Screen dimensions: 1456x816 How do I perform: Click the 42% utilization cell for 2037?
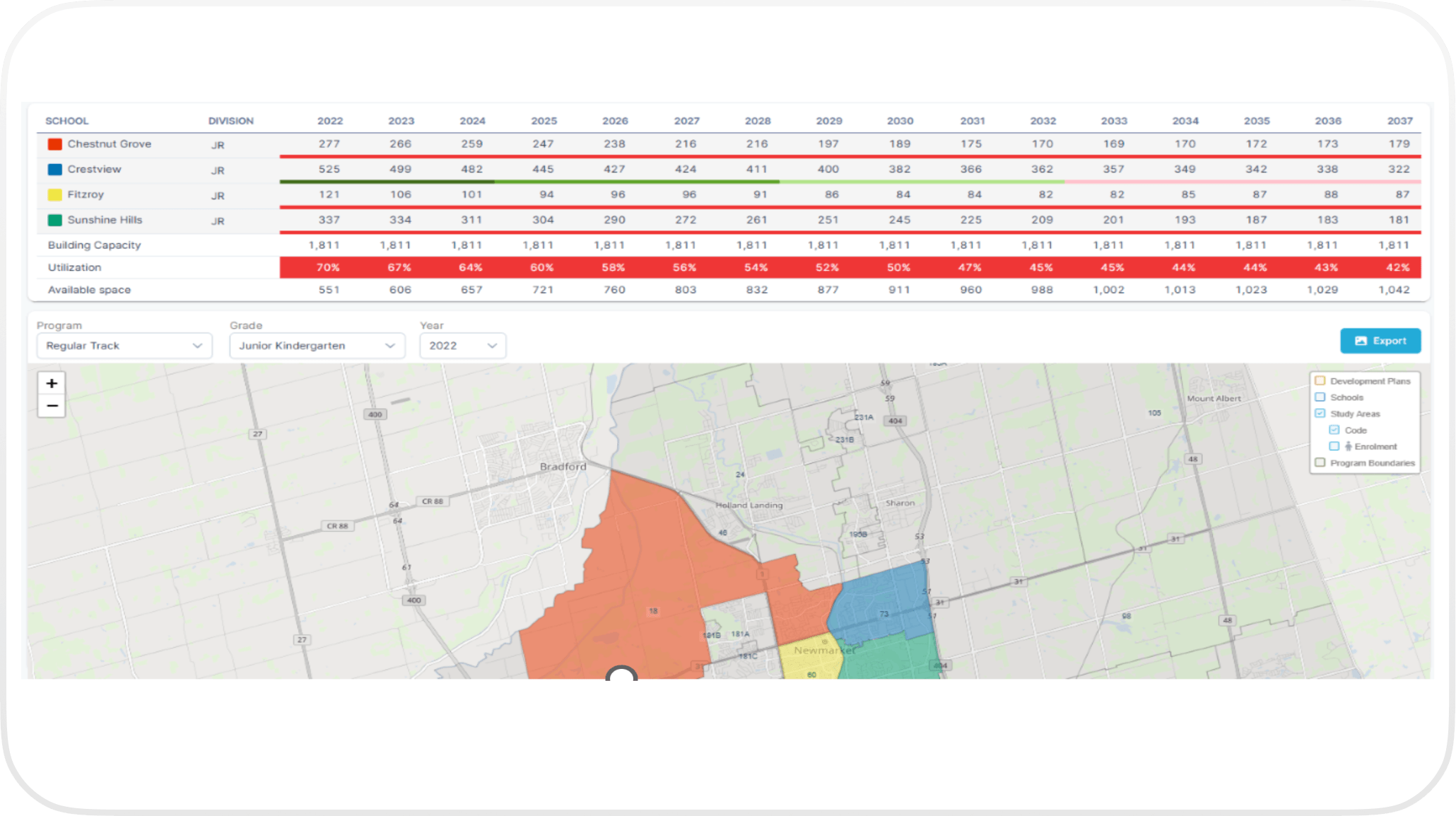coord(1398,267)
